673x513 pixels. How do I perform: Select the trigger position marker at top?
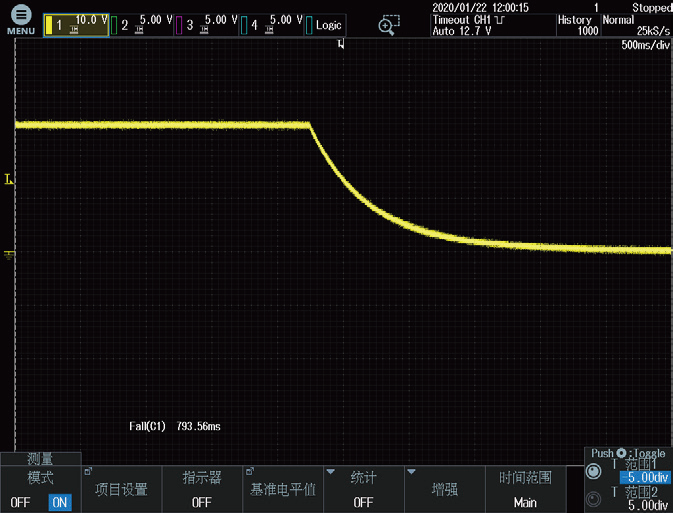[341, 44]
